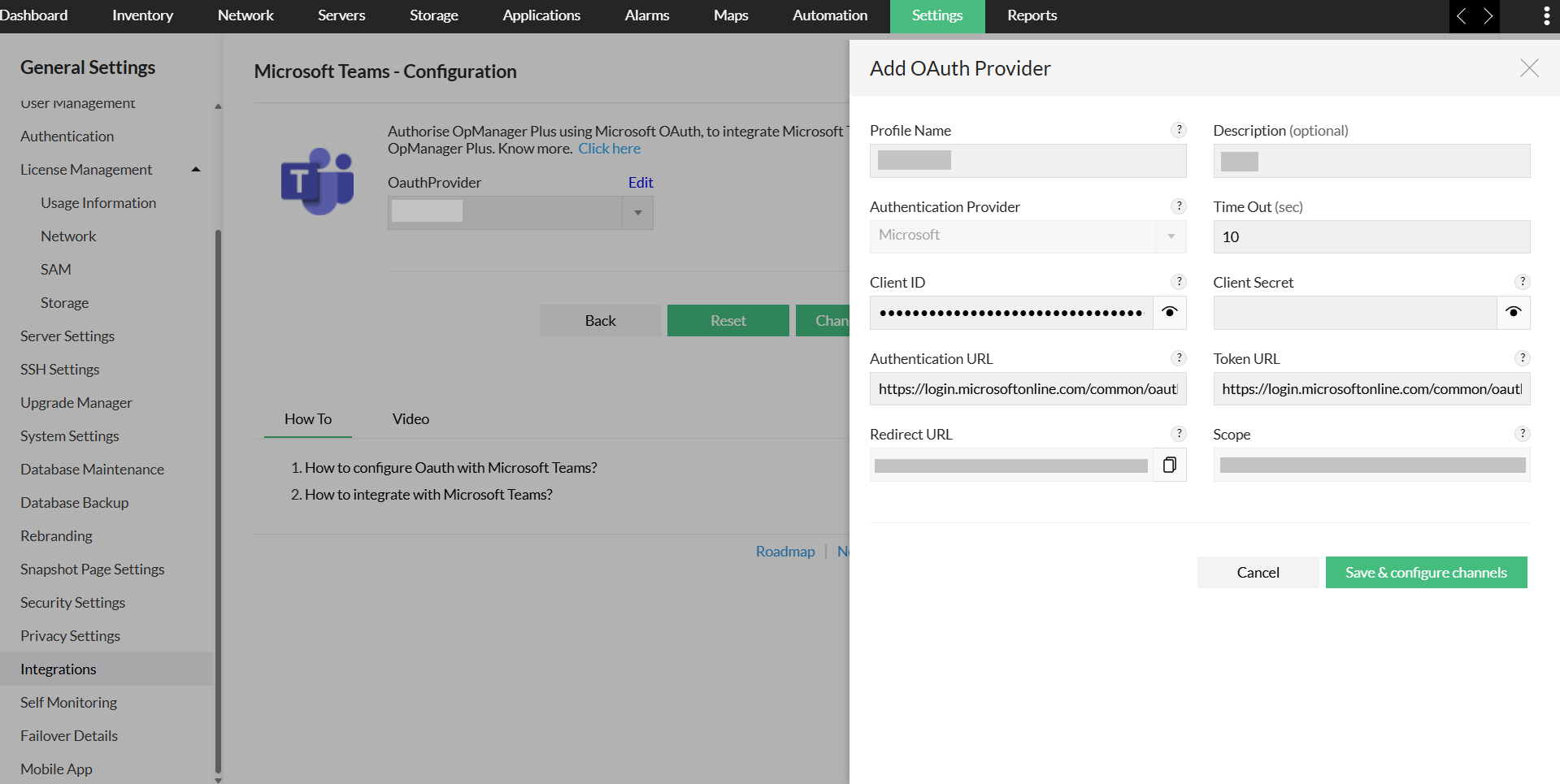This screenshot has width=1560, height=784.
Task: Open the OauthProvider dropdown
Action: (x=638, y=213)
